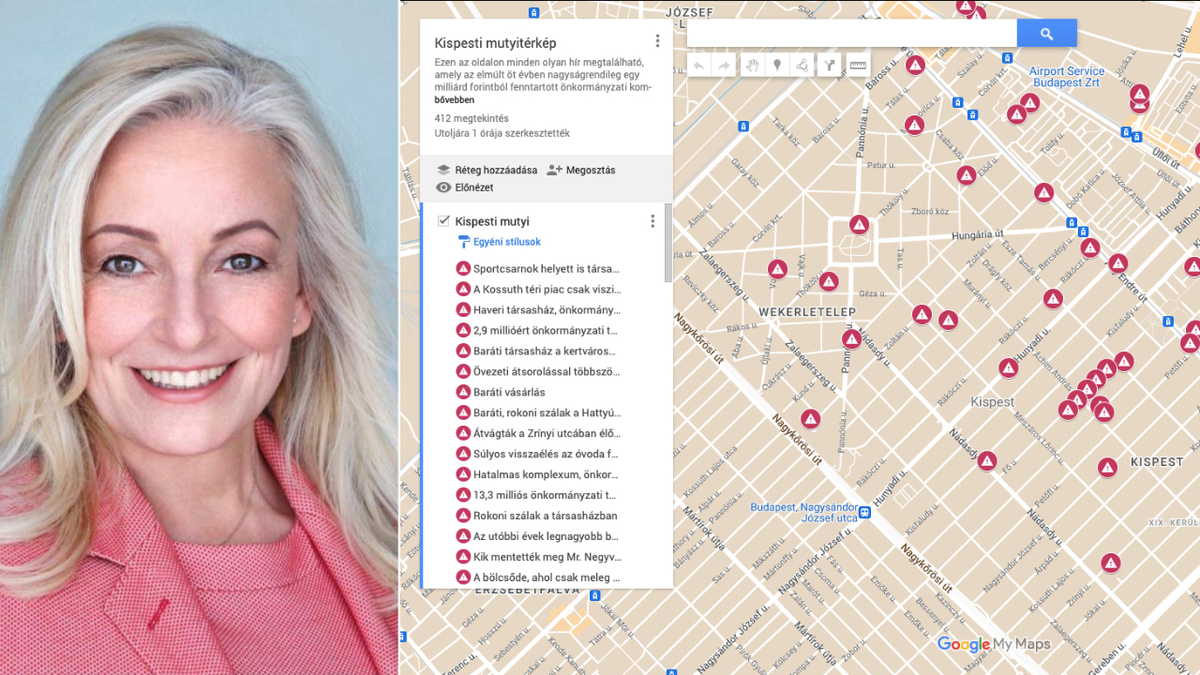Click the warning icon beside 'Rokoni szálak a társasházban'
The image size is (1200, 675).
463,516
